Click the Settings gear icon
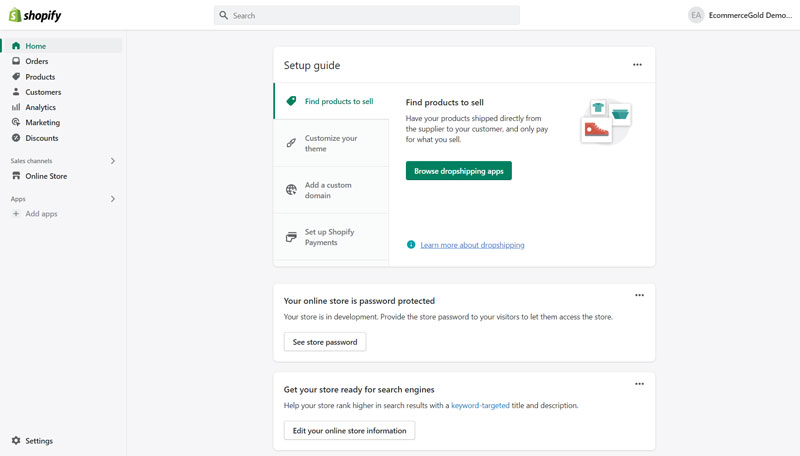This screenshot has height=456, width=800. coord(16,440)
